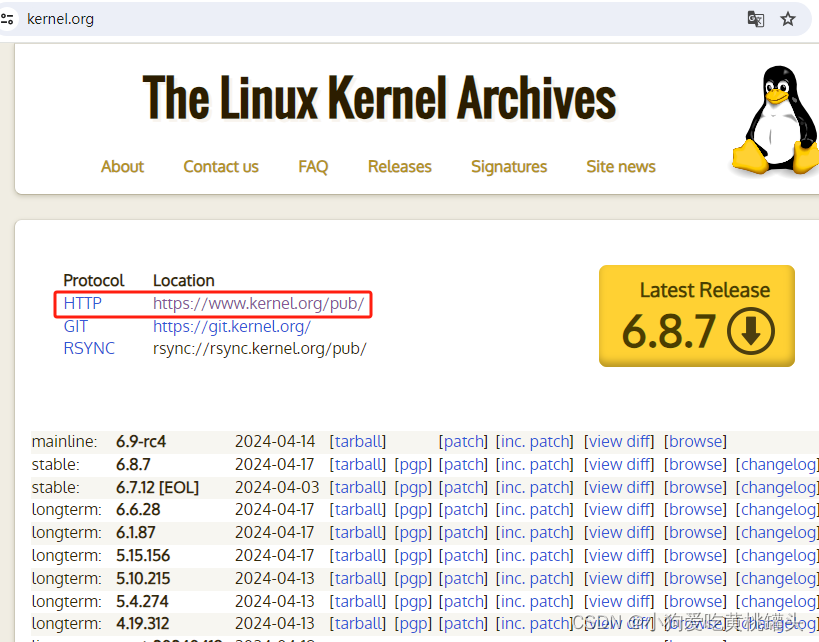This screenshot has width=819, height=642.
Task: Open the HTTP location link kernel.org/pub
Action: click(259, 303)
